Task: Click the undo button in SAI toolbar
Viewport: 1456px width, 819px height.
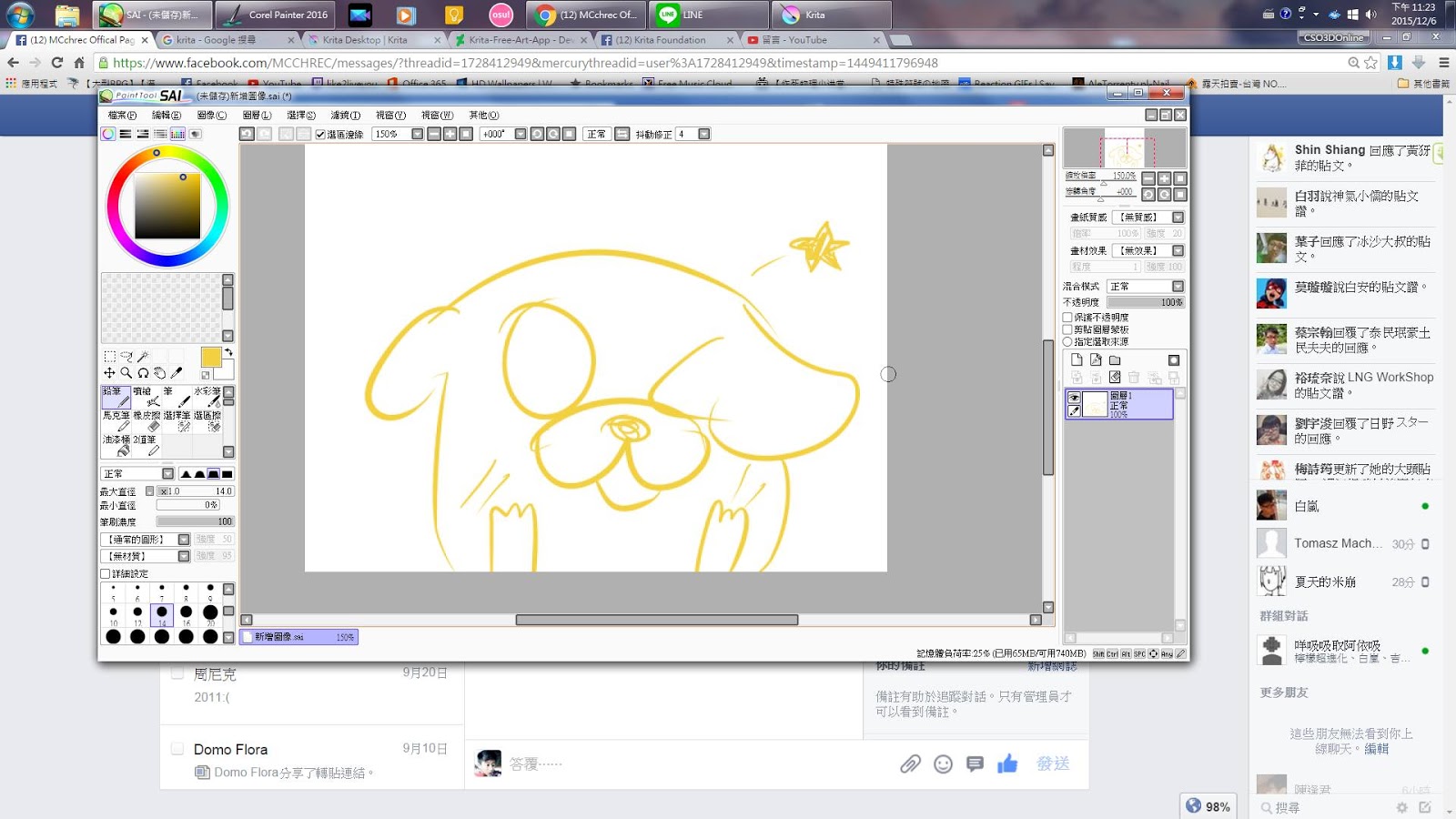Action: coord(247,134)
